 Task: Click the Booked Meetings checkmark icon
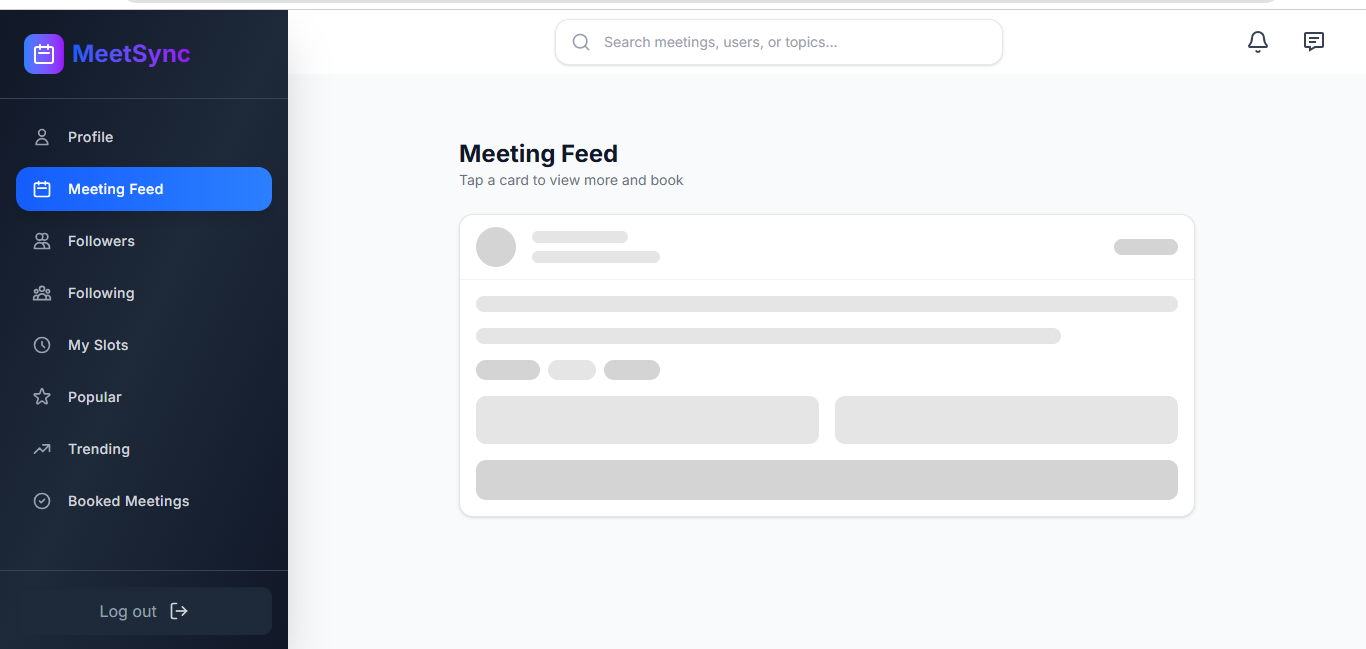(x=42, y=501)
